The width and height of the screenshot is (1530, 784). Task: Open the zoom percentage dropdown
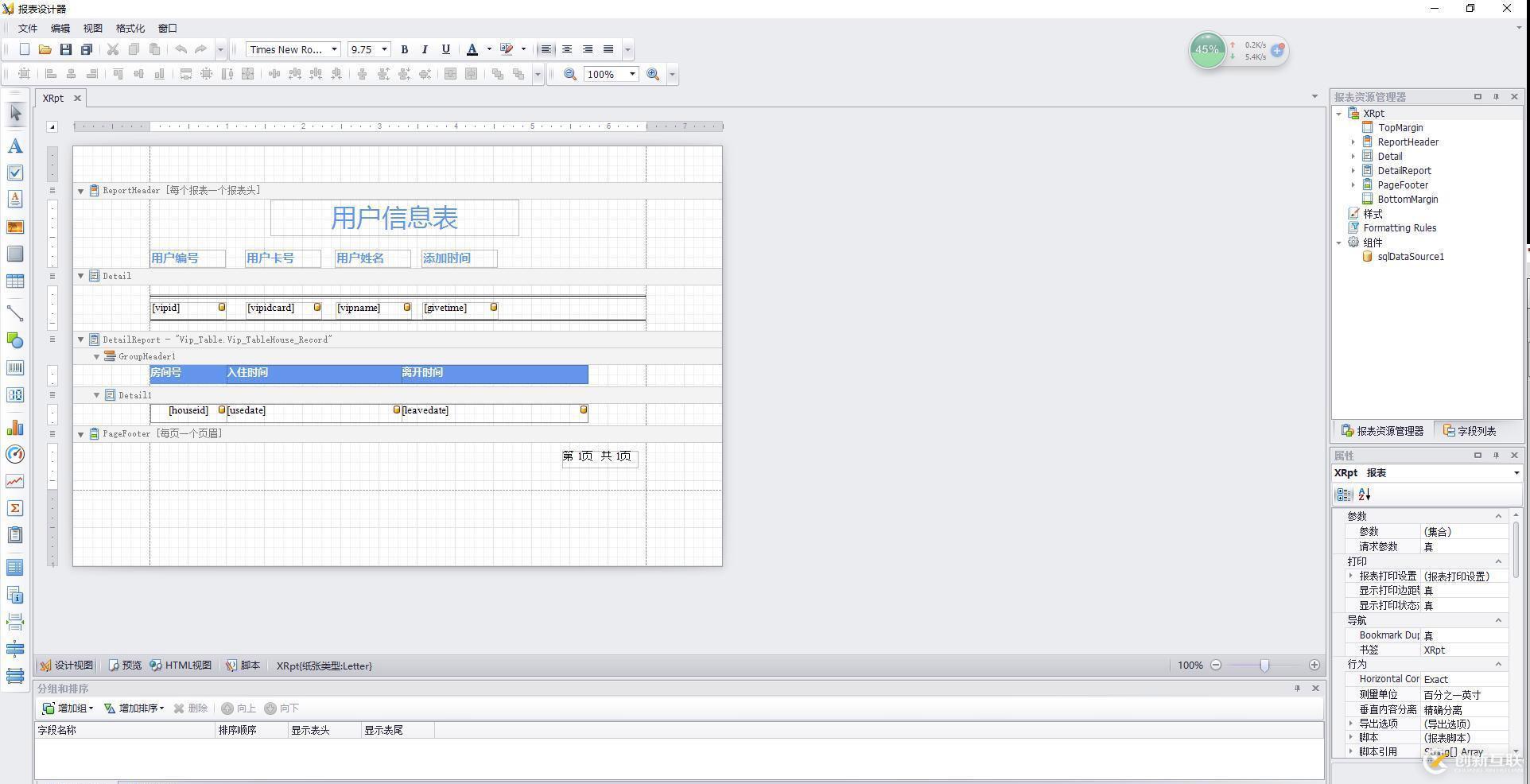pos(632,74)
